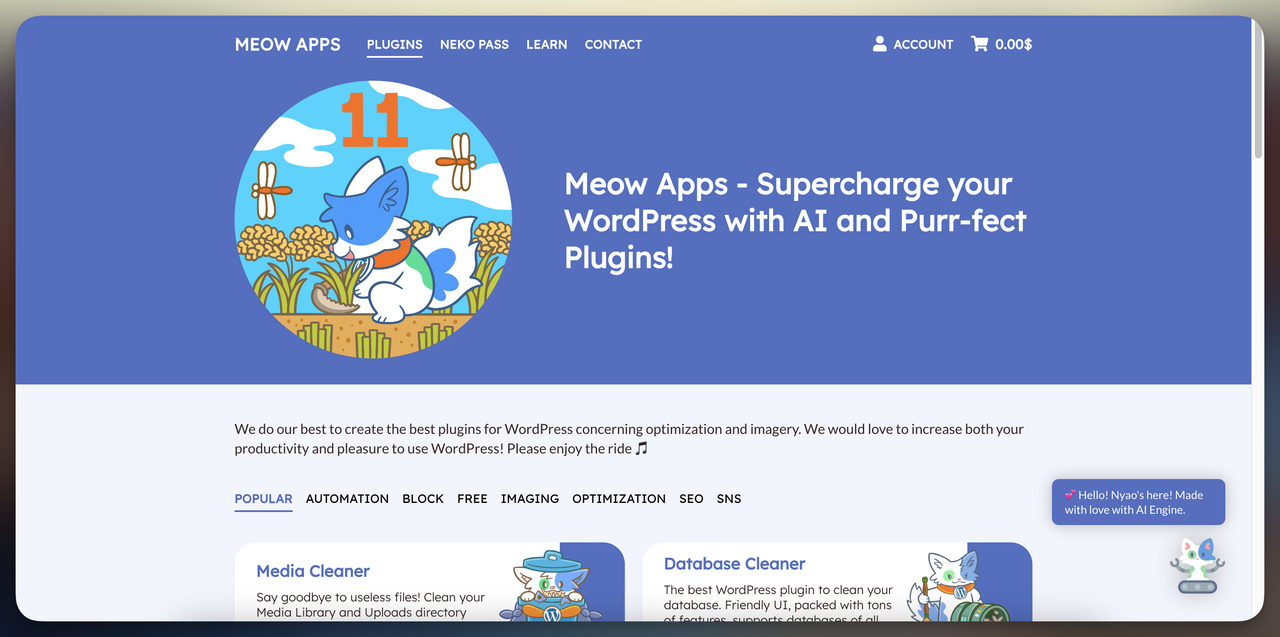Open the Learn menu item
The width and height of the screenshot is (1280, 637).
547,44
